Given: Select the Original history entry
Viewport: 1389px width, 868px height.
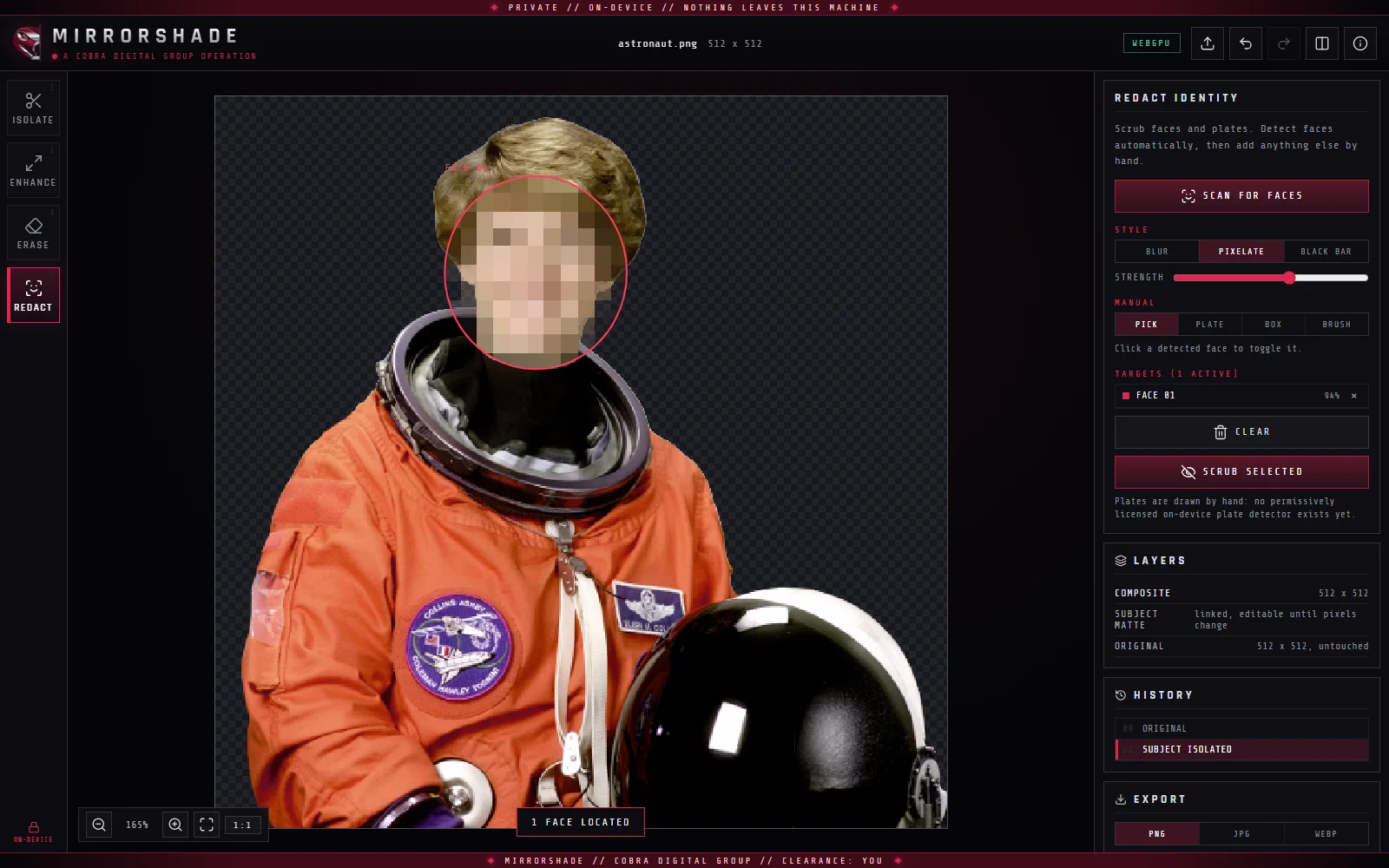Looking at the screenshot, I should (x=1241, y=729).
